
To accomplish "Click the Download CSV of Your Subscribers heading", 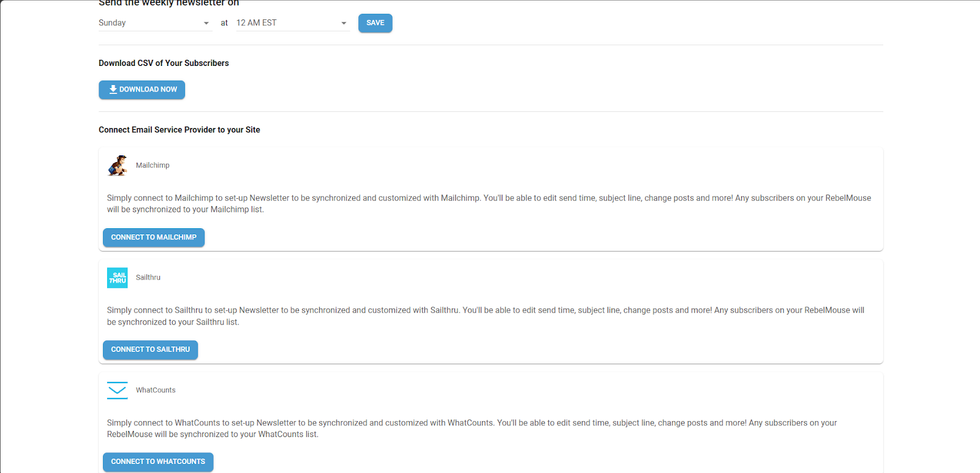I will click(164, 63).
